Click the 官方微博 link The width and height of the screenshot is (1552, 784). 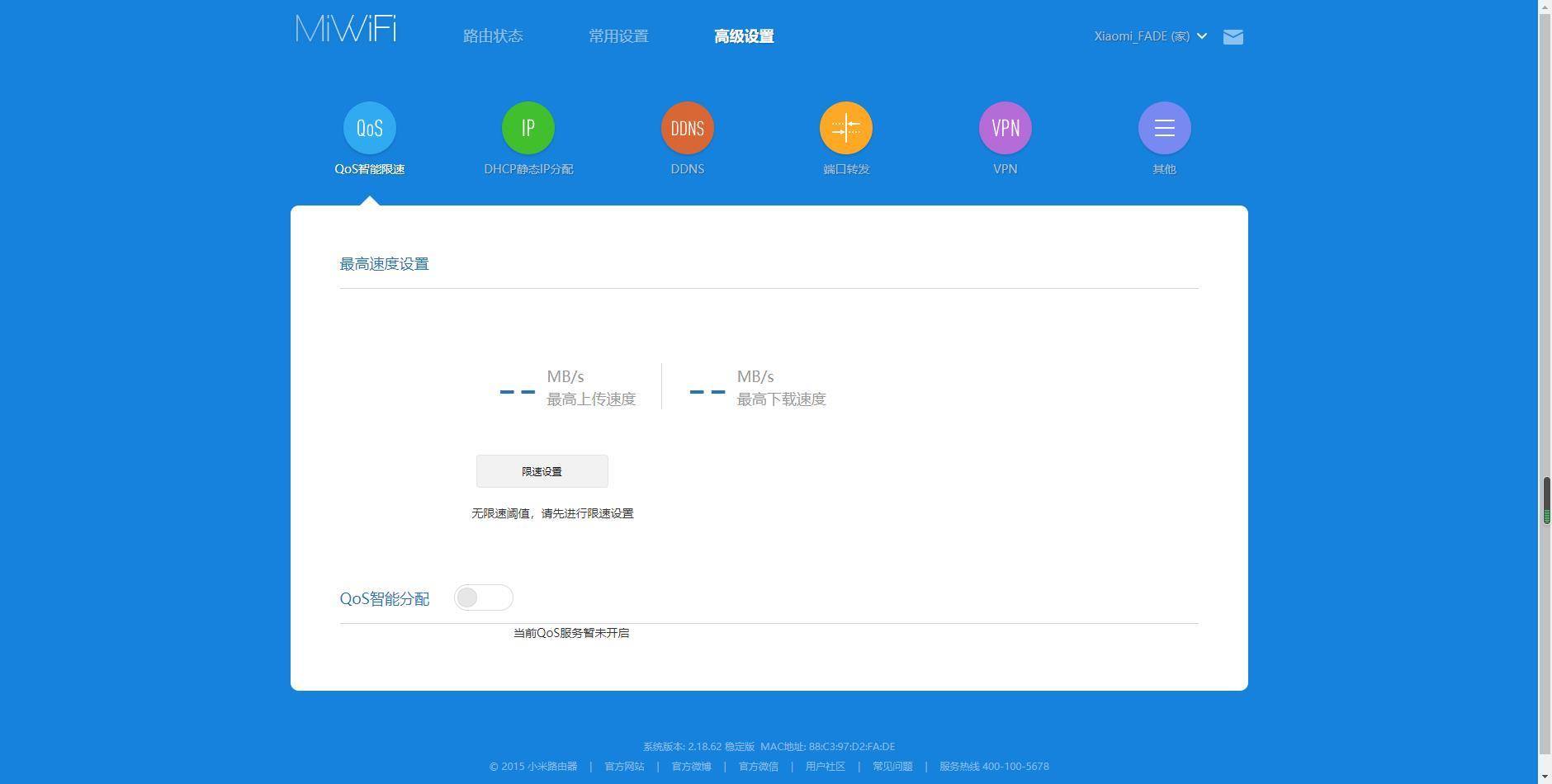(691, 766)
